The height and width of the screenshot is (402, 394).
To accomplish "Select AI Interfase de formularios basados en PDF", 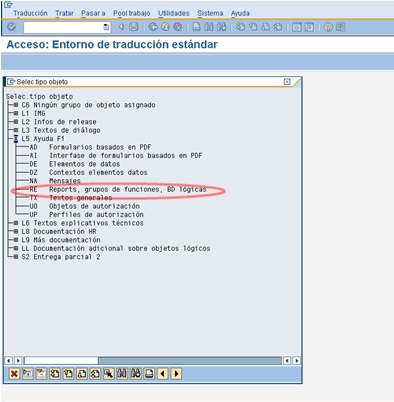I will point(116,155).
